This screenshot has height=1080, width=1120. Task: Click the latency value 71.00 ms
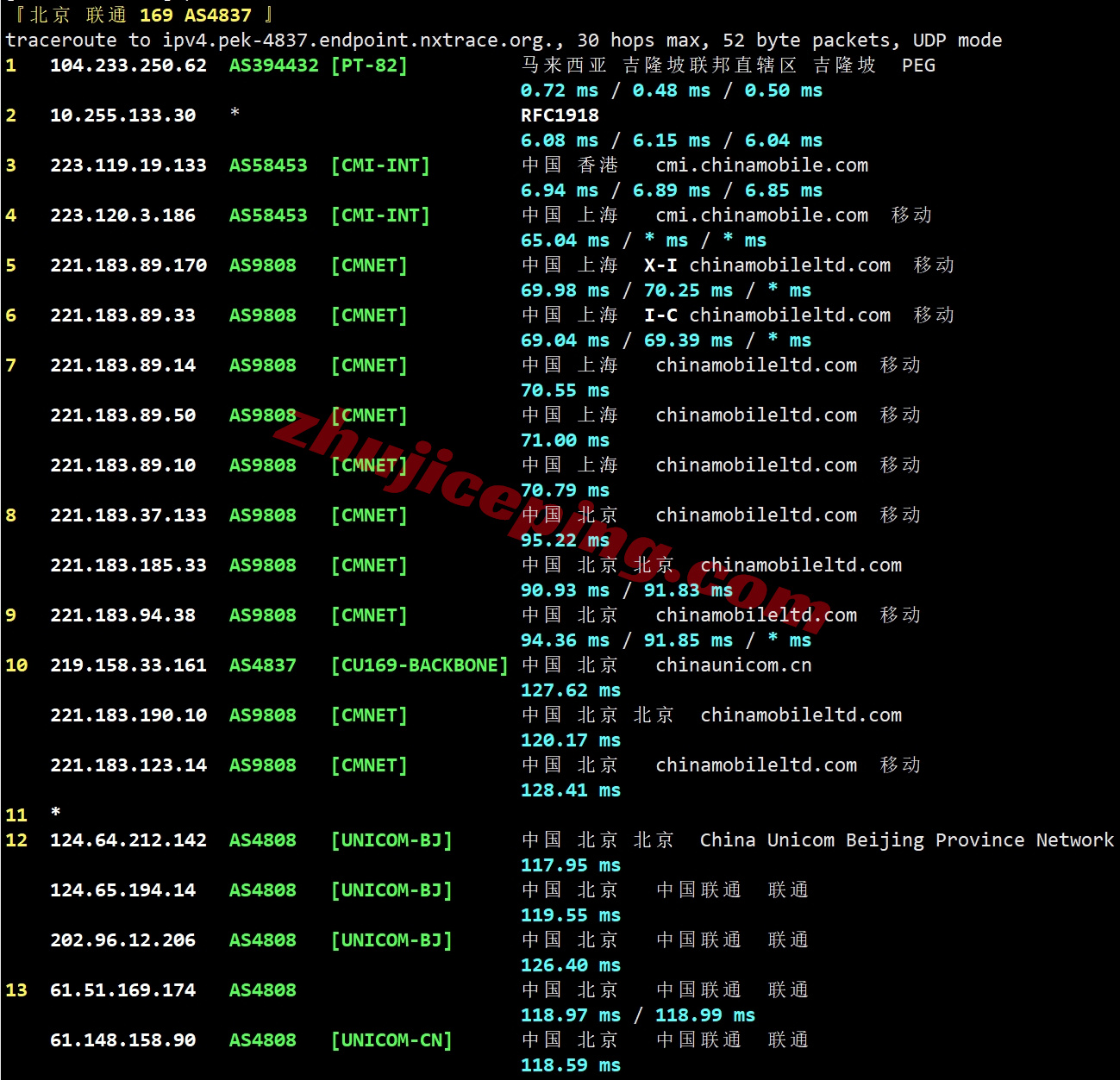point(565,440)
